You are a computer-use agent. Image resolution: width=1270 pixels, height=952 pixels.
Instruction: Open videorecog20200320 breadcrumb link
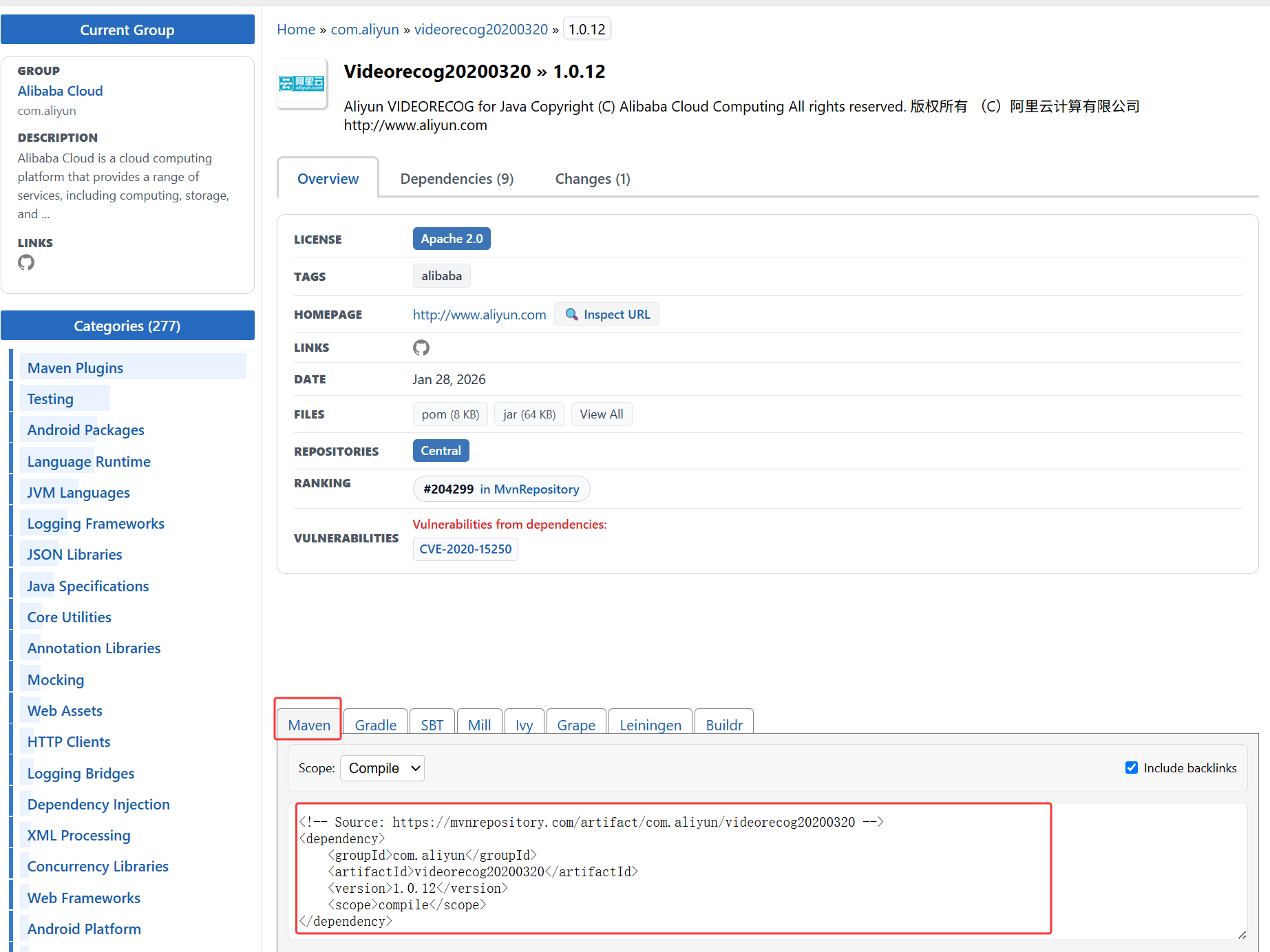click(x=481, y=30)
